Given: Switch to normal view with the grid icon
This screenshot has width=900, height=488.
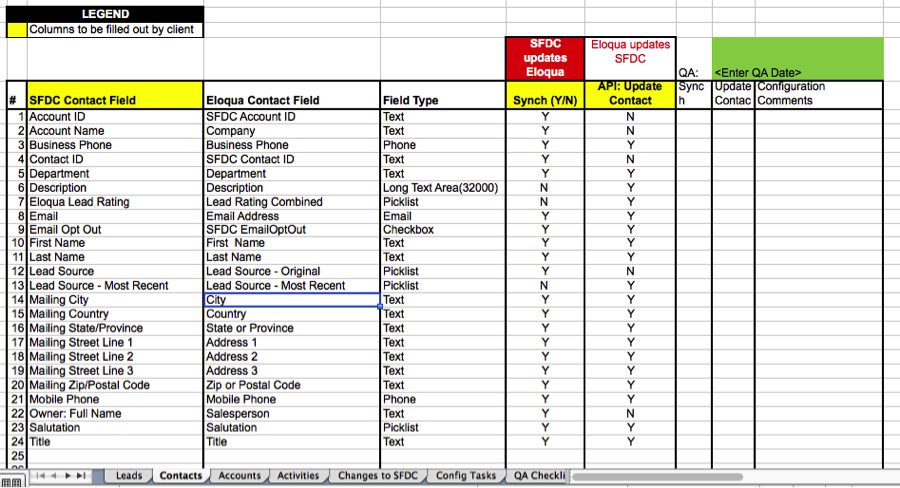Looking at the screenshot, I should coord(13,483).
